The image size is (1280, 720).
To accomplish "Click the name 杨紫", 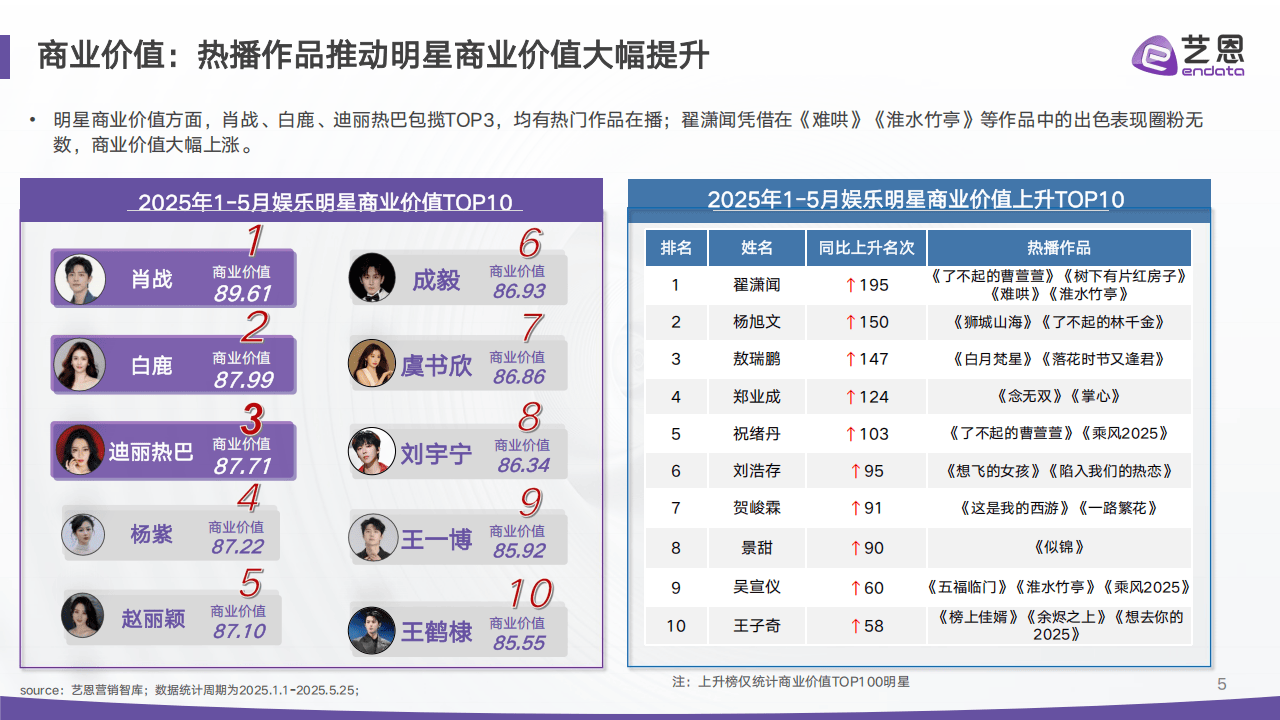I will 152,534.
